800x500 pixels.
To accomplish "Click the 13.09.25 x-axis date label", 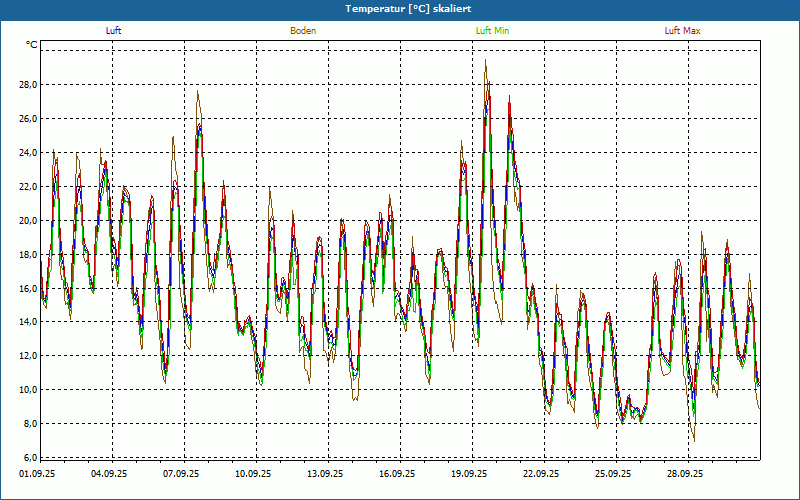I will point(325,475).
